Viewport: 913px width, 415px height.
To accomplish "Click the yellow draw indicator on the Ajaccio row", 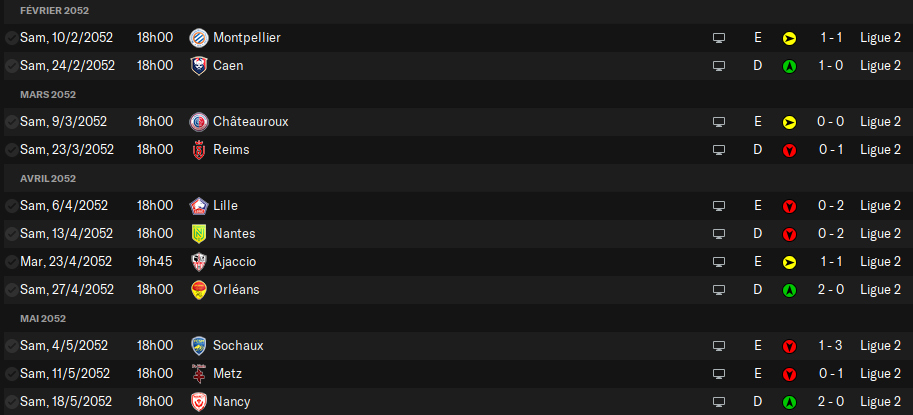I will (789, 262).
